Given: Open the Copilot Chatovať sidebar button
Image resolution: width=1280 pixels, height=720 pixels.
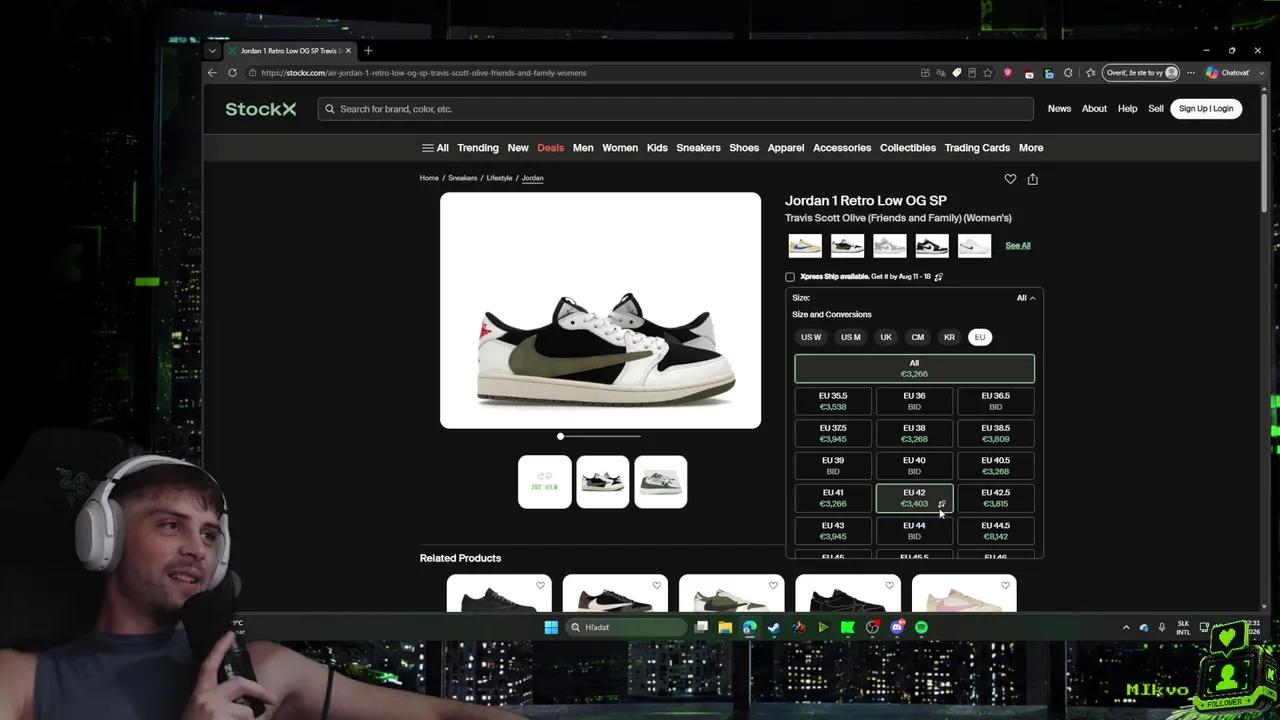Looking at the screenshot, I should point(1228,73).
